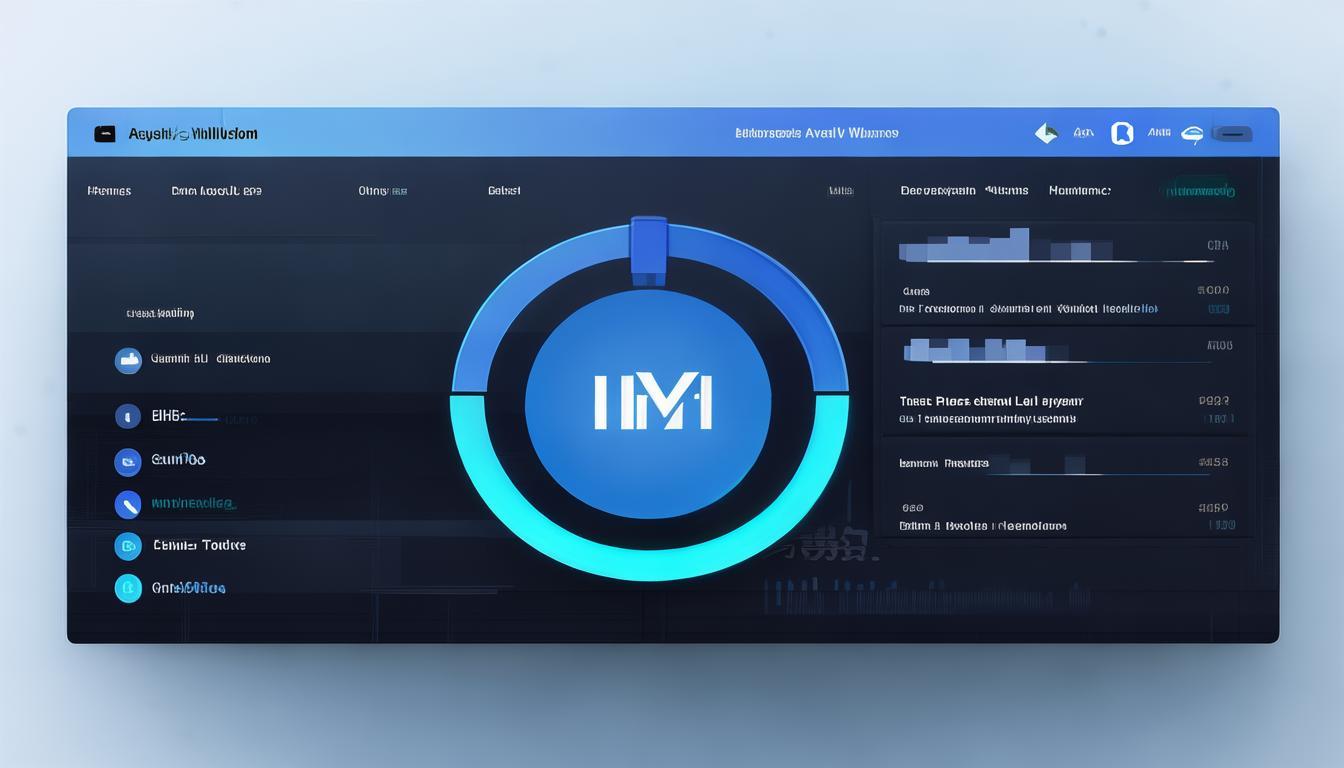
Task: Click the green highlighted text button at top-right
Action: pos(1197,190)
